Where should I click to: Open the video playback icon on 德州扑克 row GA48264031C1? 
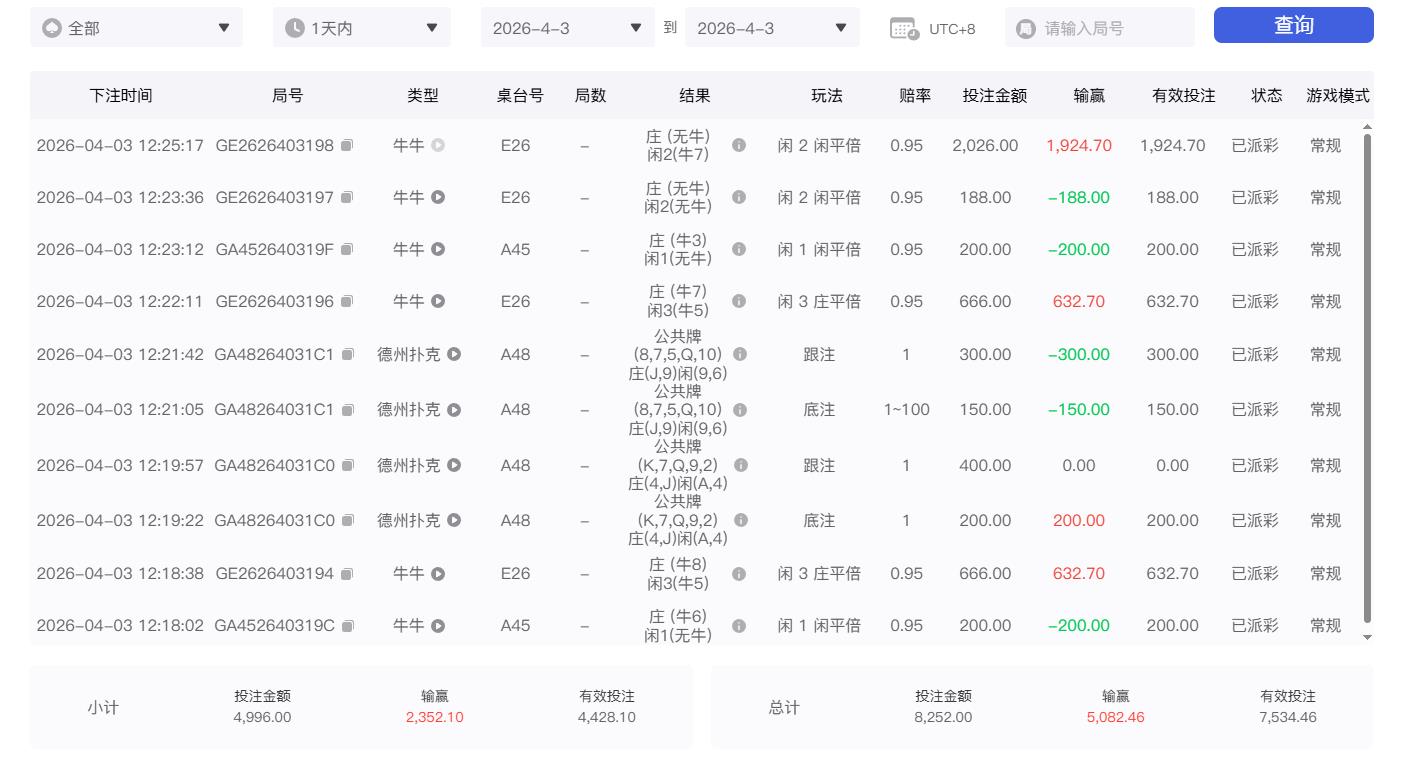(x=453, y=354)
